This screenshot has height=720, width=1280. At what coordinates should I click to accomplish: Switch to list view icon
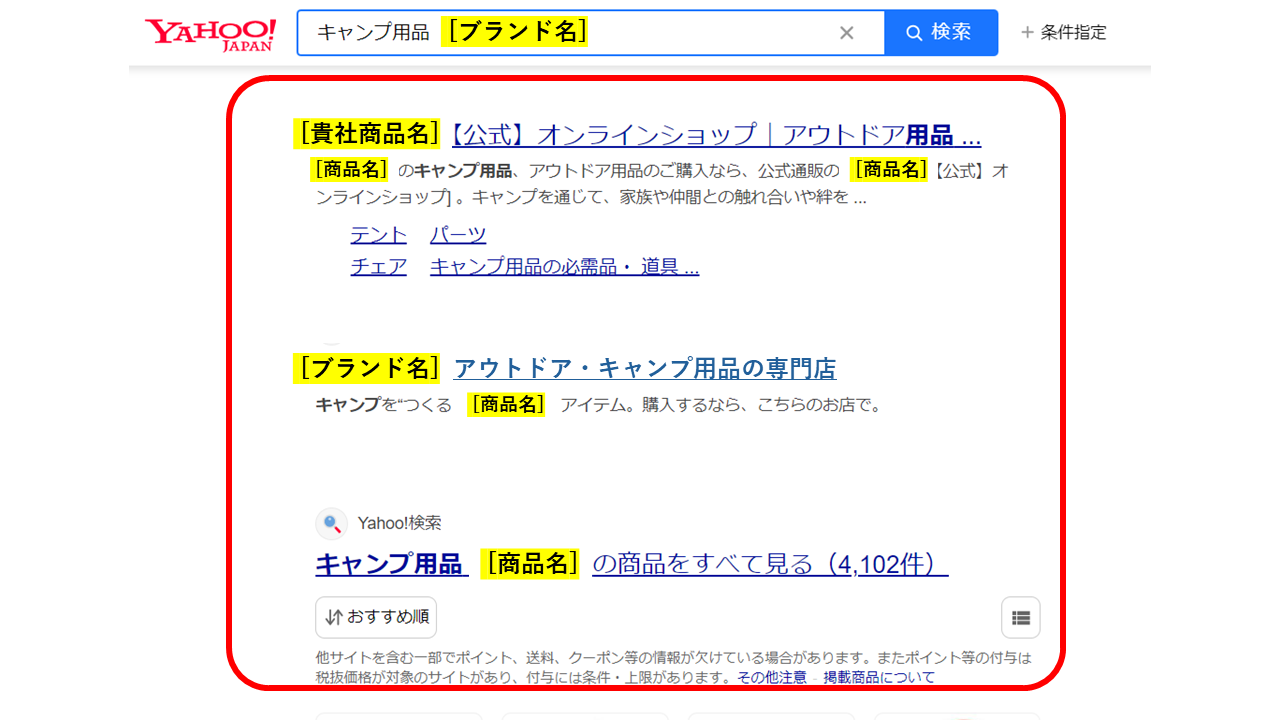click(1020, 617)
